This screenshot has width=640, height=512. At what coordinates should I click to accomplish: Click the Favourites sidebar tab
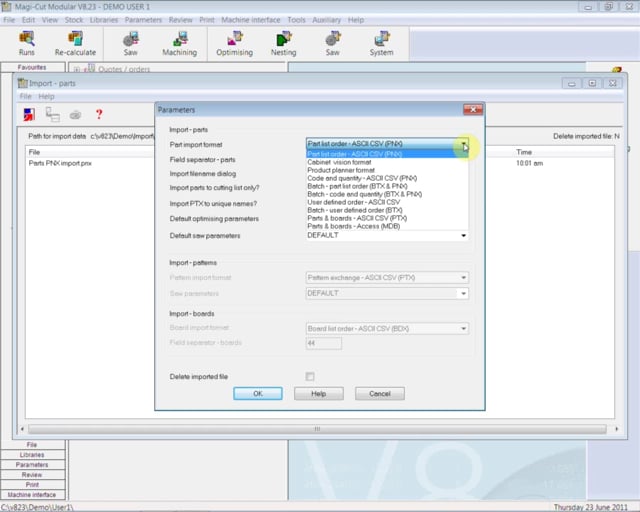[x=32, y=67]
